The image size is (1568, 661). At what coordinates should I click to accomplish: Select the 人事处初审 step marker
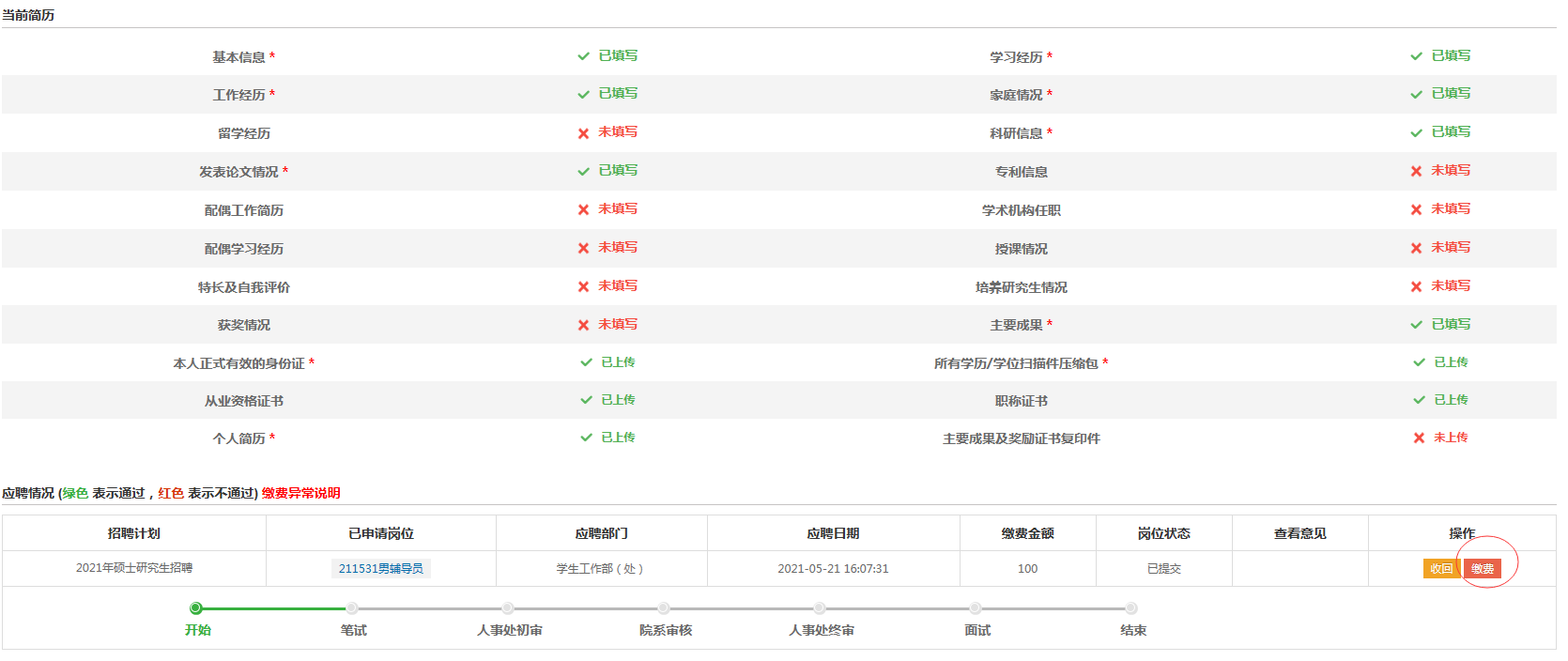click(508, 608)
